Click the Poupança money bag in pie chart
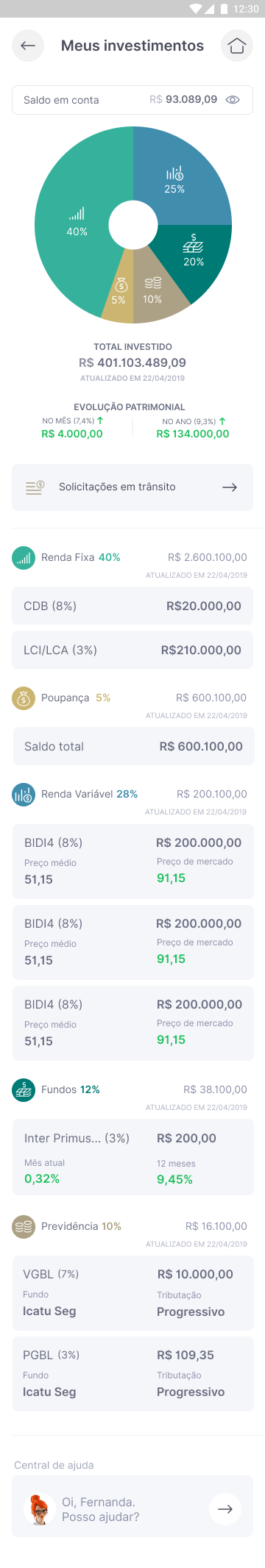Screen dimensions: 265x1568 tap(121, 284)
